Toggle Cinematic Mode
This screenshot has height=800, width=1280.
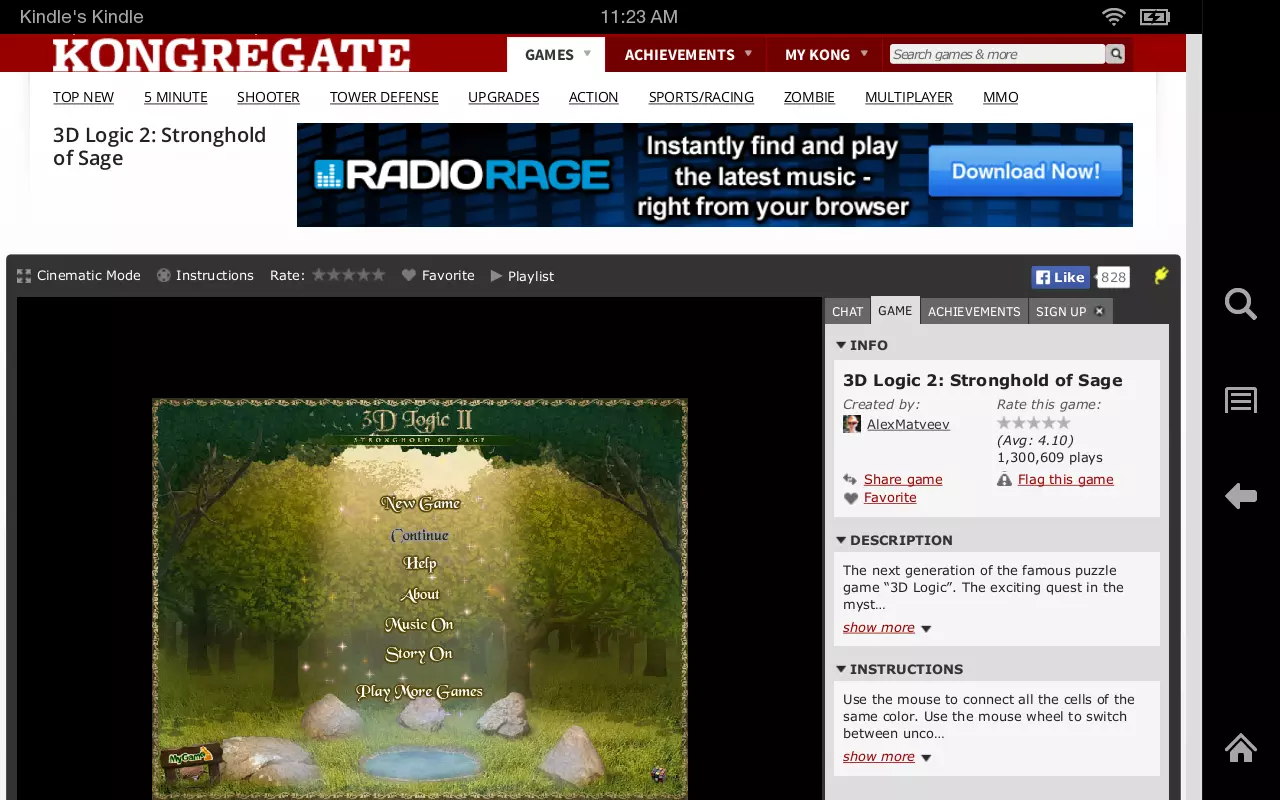pos(79,276)
